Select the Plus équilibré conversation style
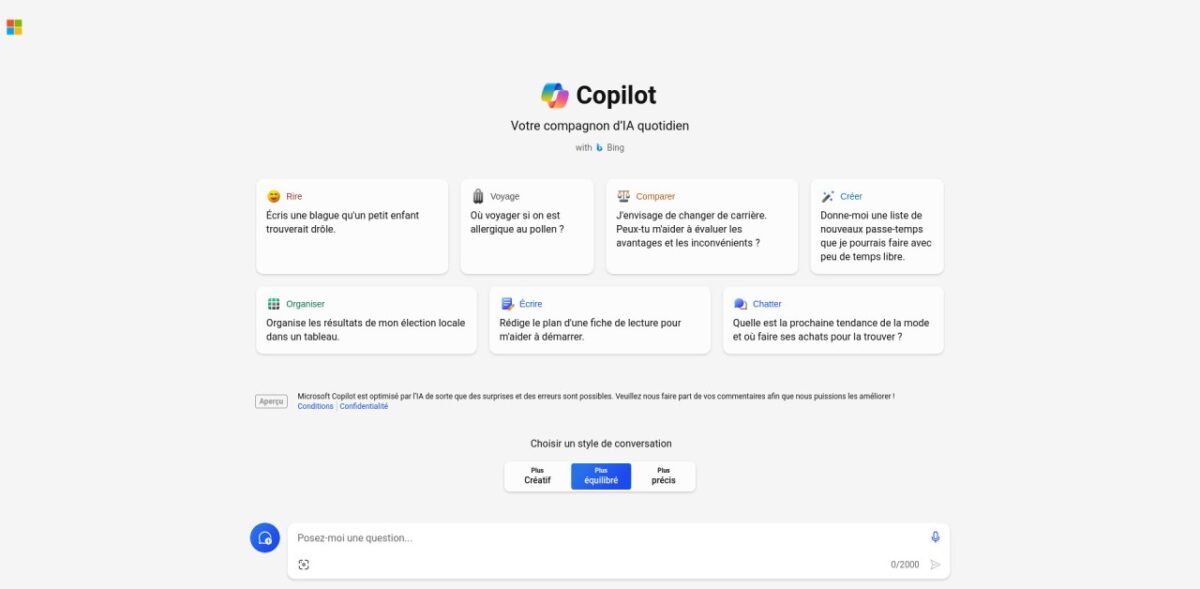Screen dimensions: 1200x589 601,476
